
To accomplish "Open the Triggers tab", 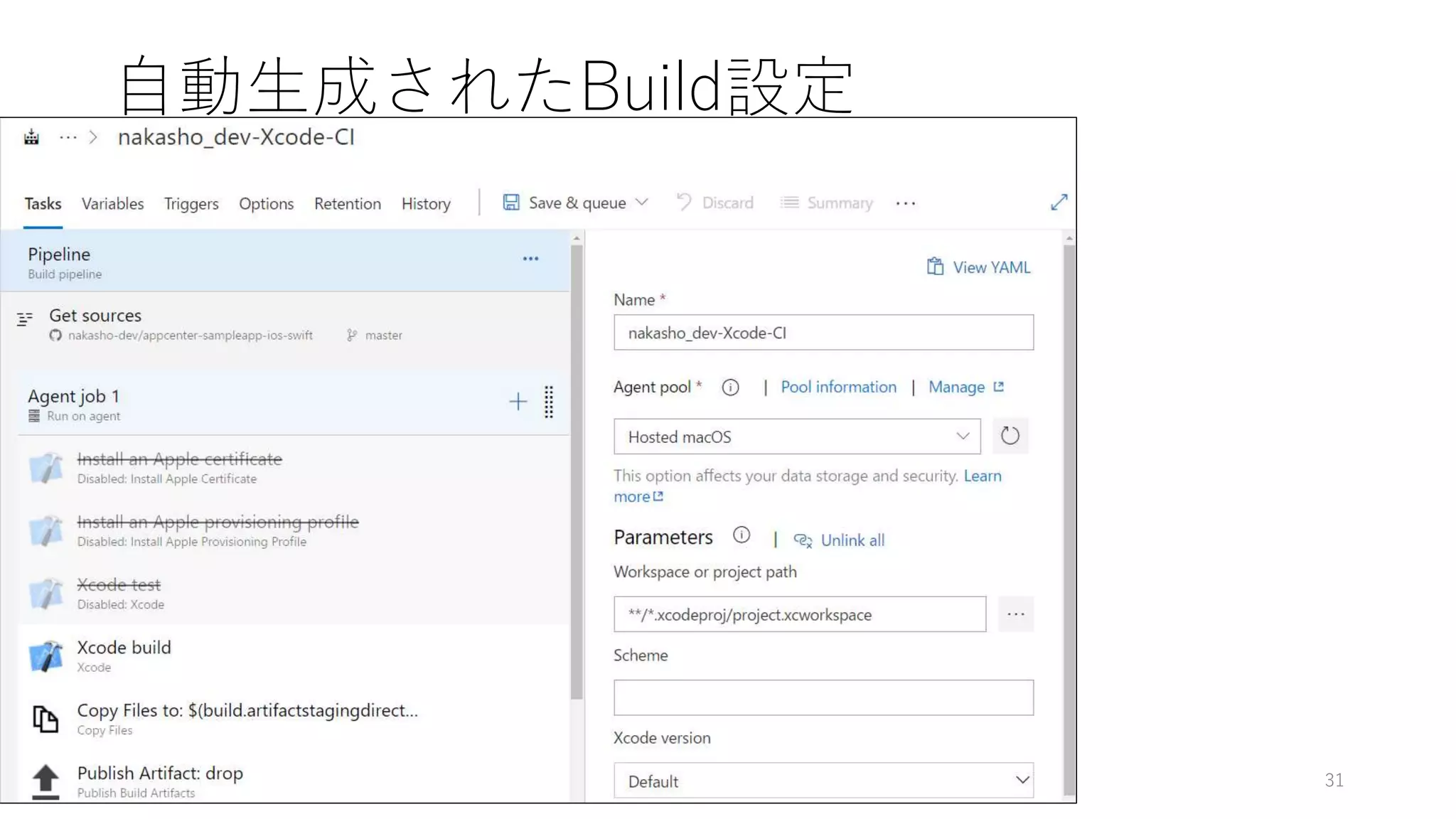I will click(x=191, y=204).
